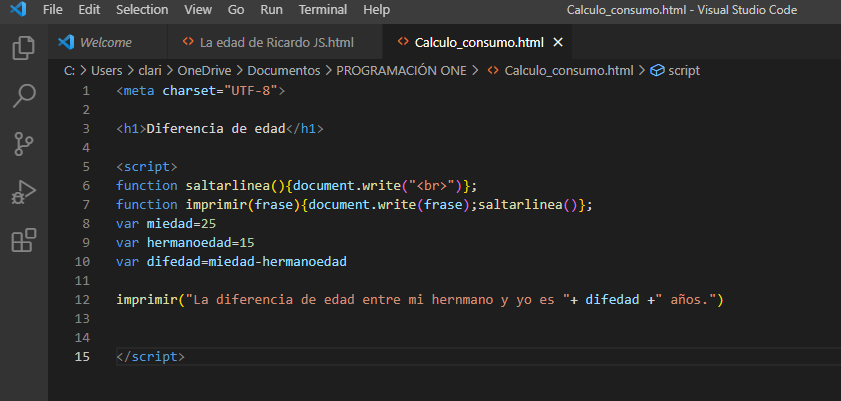Click the C: breadcrumb segment

(x=69, y=71)
